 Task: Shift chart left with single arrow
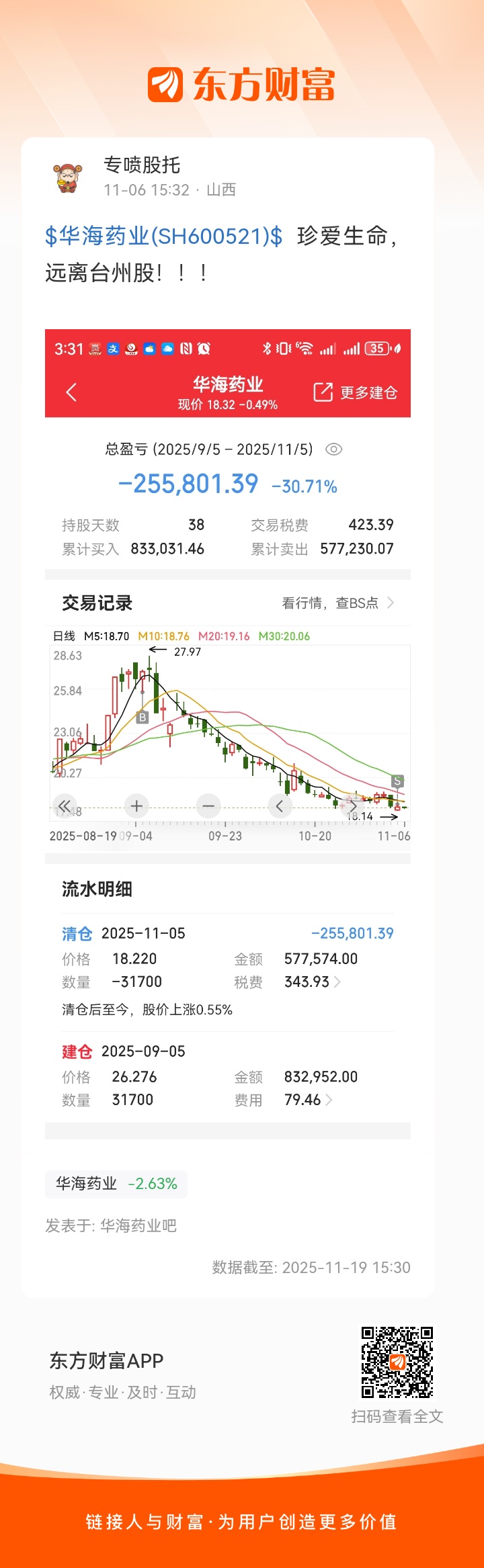pos(280,805)
